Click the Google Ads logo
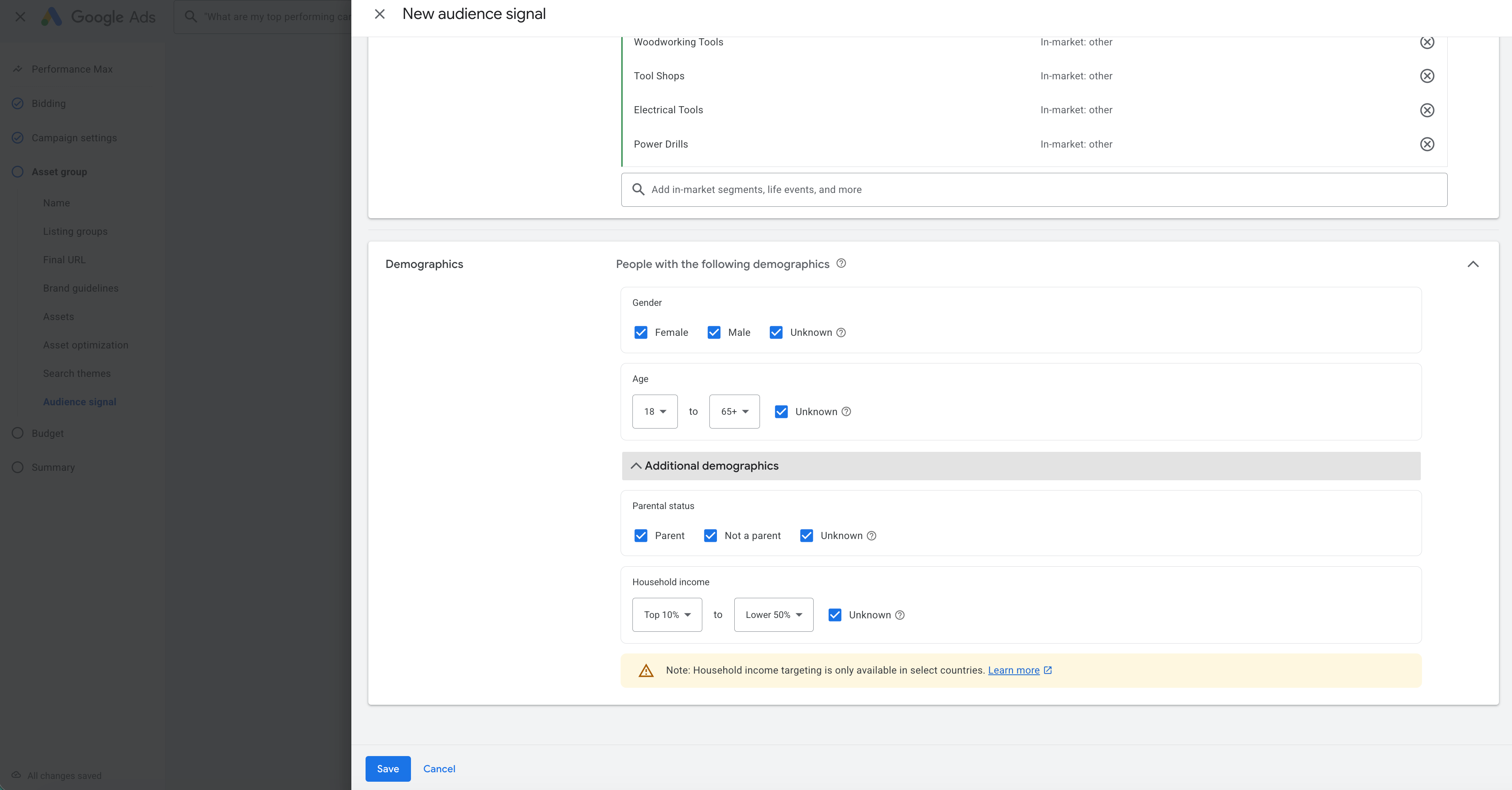 52,17
